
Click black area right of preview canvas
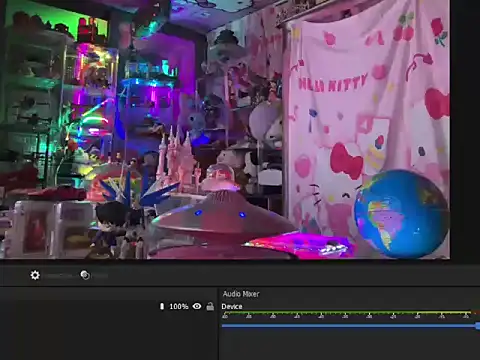[465, 130]
